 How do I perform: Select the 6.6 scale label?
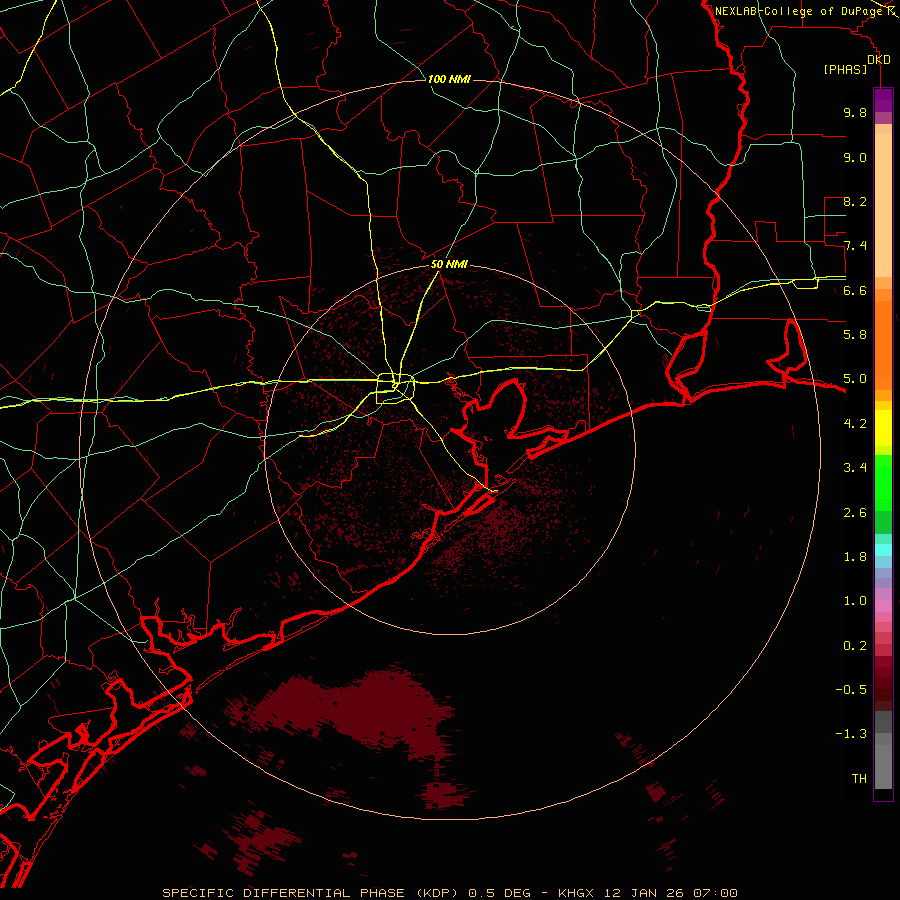(x=855, y=290)
